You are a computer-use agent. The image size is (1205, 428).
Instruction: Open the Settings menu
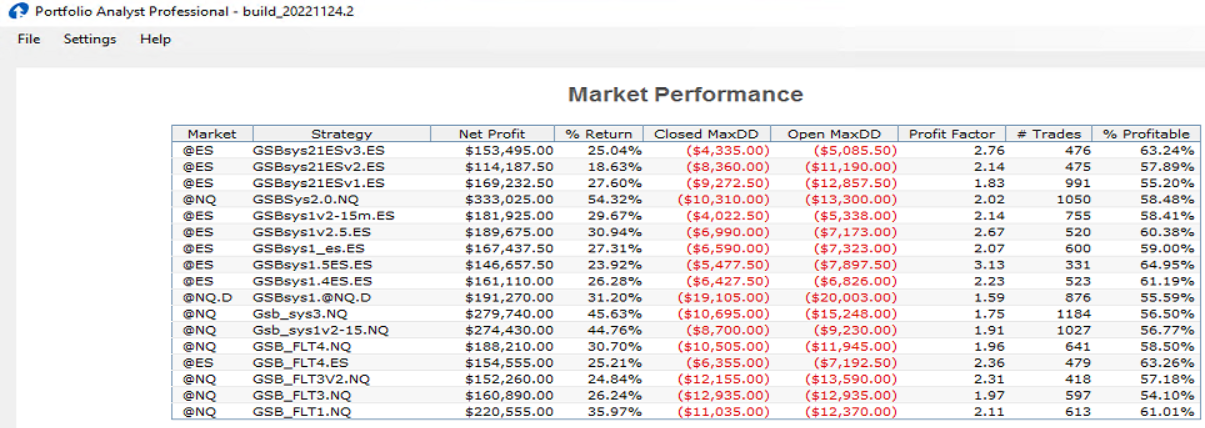tap(90, 39)
